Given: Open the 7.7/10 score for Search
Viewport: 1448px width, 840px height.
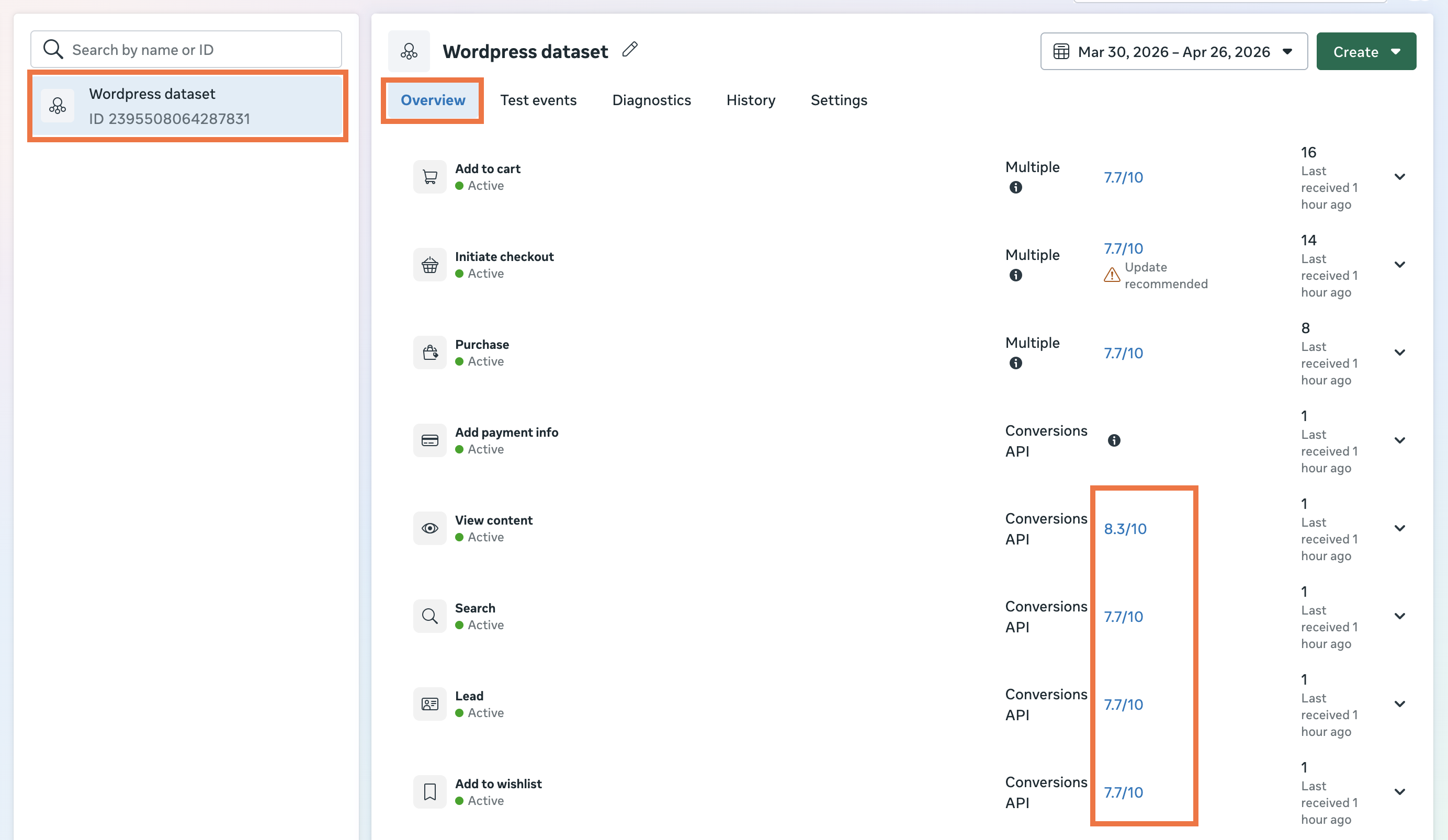Looking at the screenshot, I should coord(1123,617).
